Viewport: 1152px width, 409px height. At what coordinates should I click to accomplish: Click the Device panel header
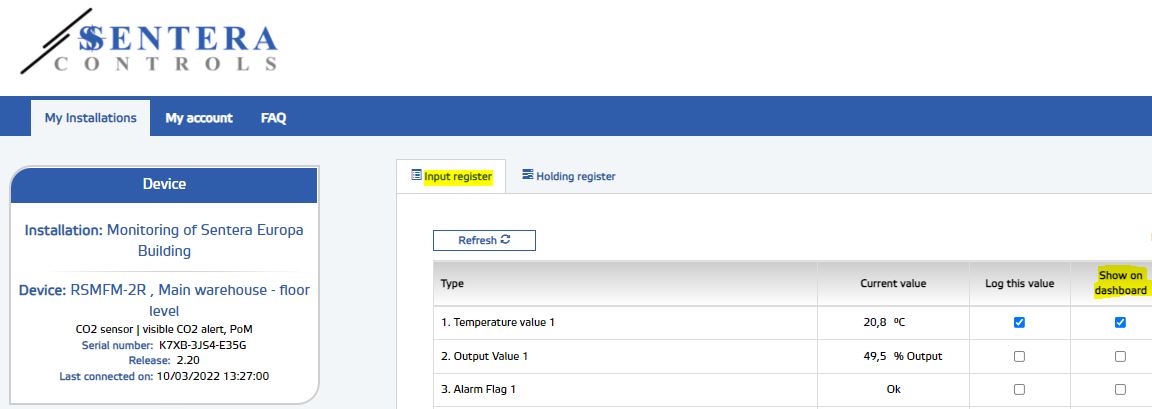(164, 184)
